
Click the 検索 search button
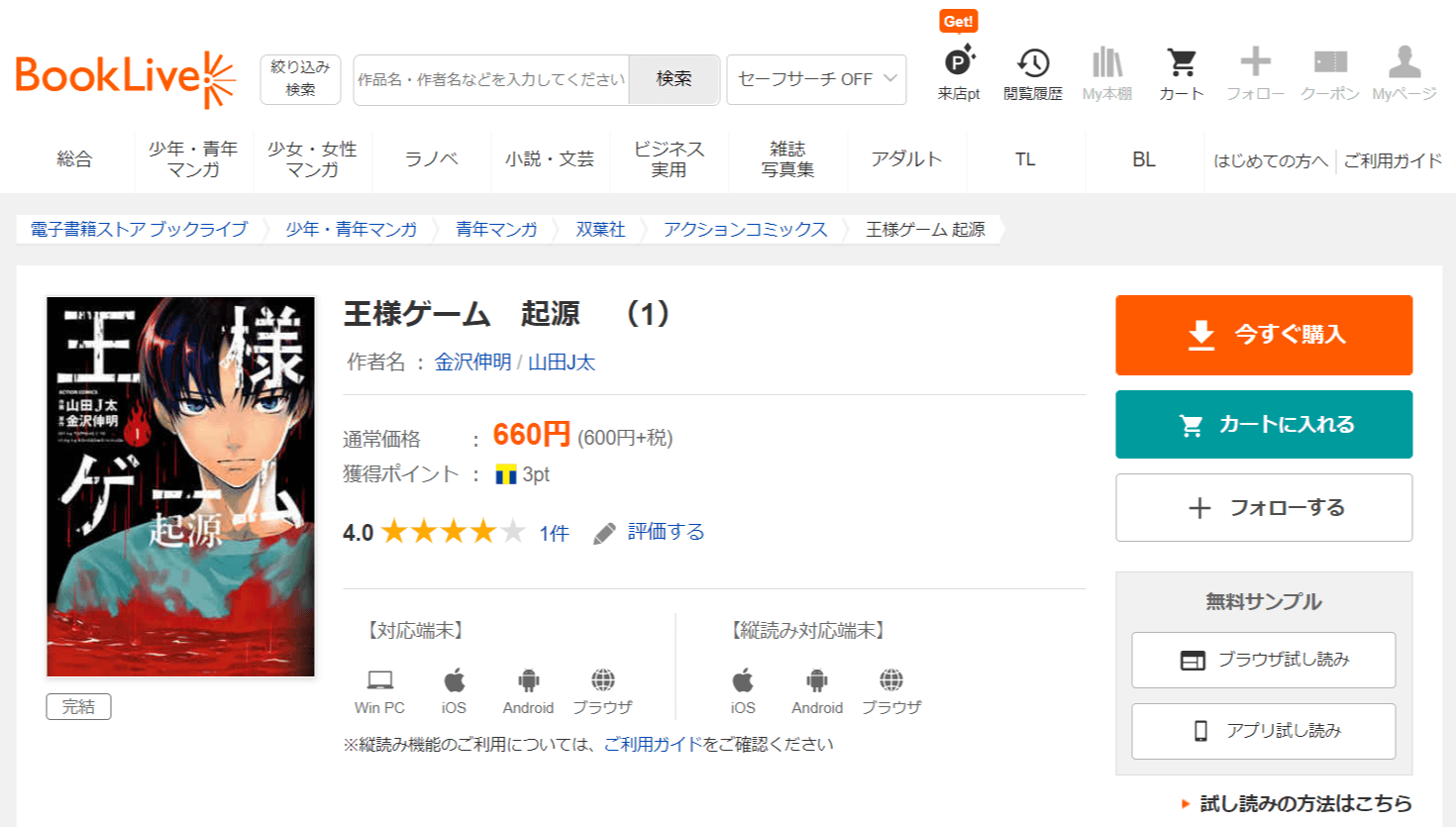click(674, 79)
